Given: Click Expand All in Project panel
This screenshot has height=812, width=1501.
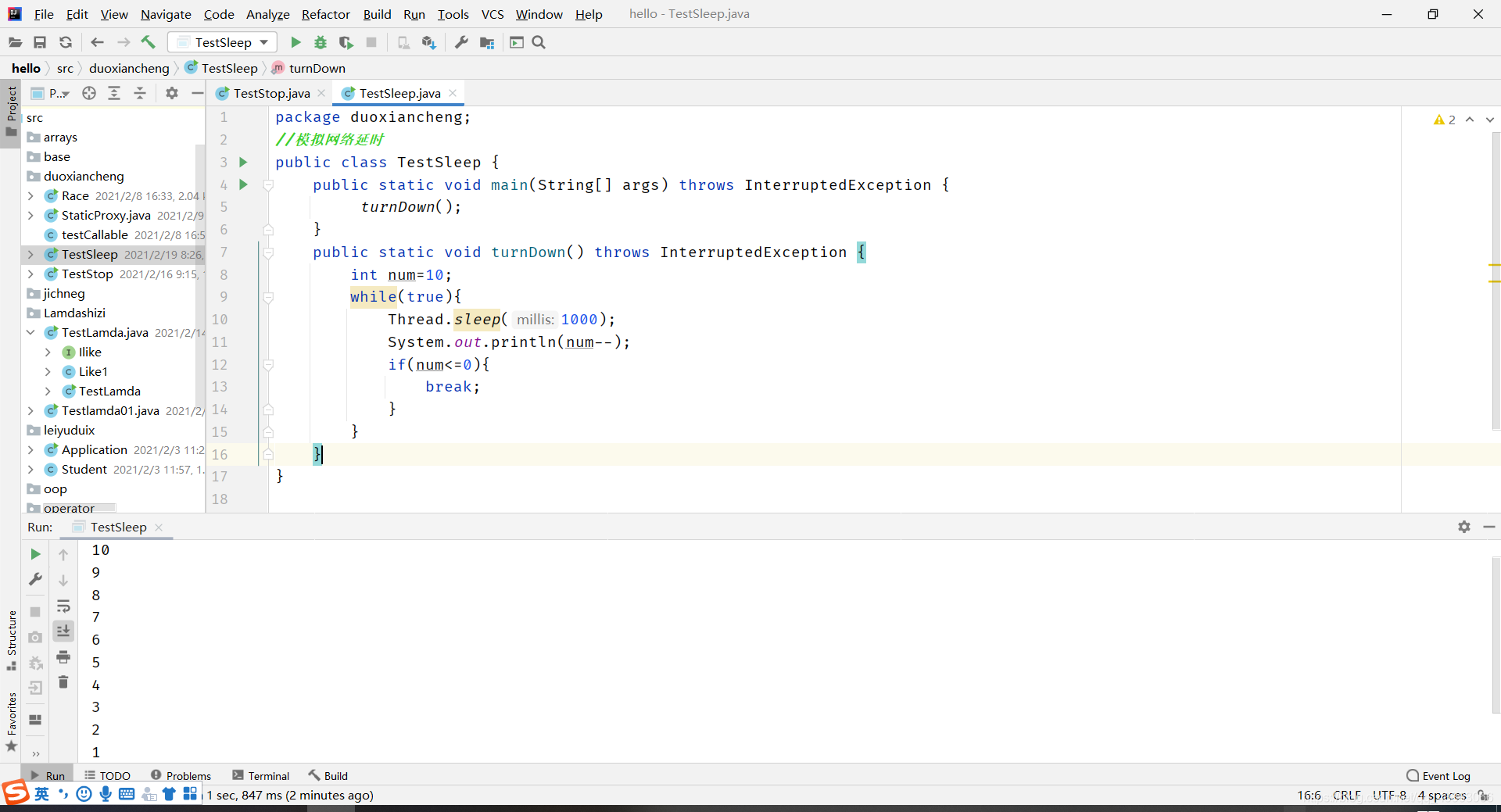Looking at the screenshot, I should pos(114,93).
